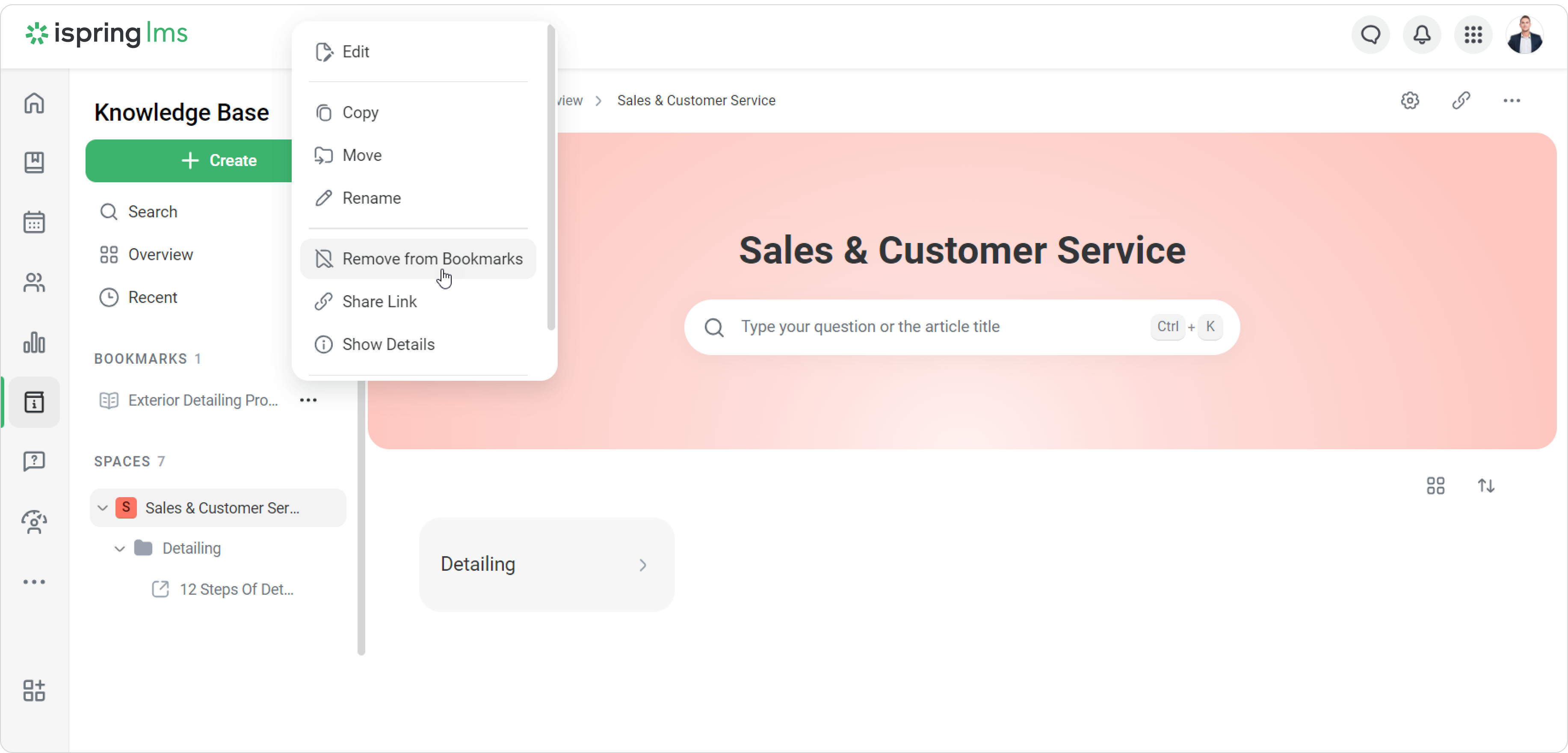Open the chat messages icon
The height and width of the screenshot is (753, 1568).
(x=1370, y=35)
